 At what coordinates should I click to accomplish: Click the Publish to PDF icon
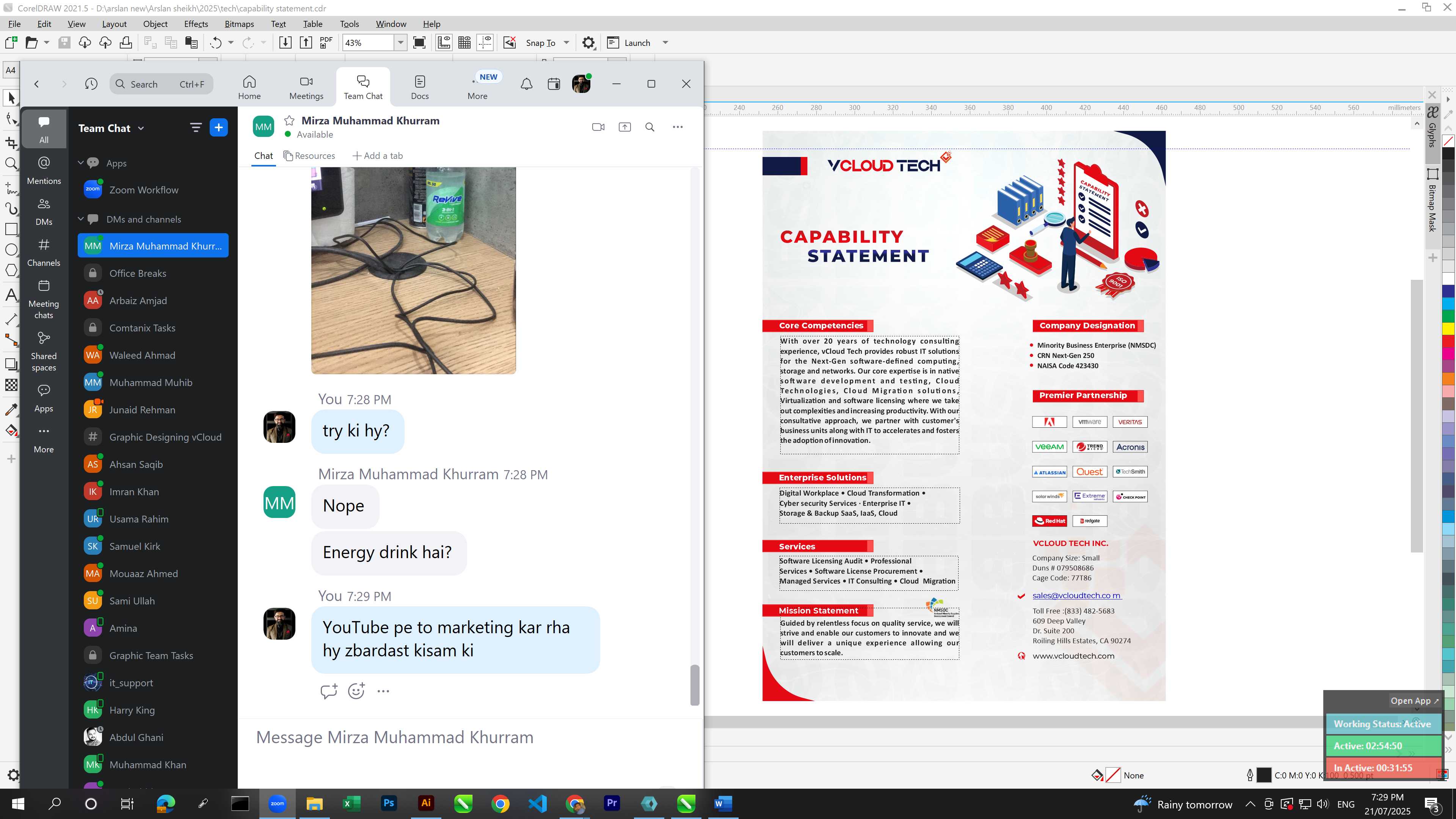(326, 42)
